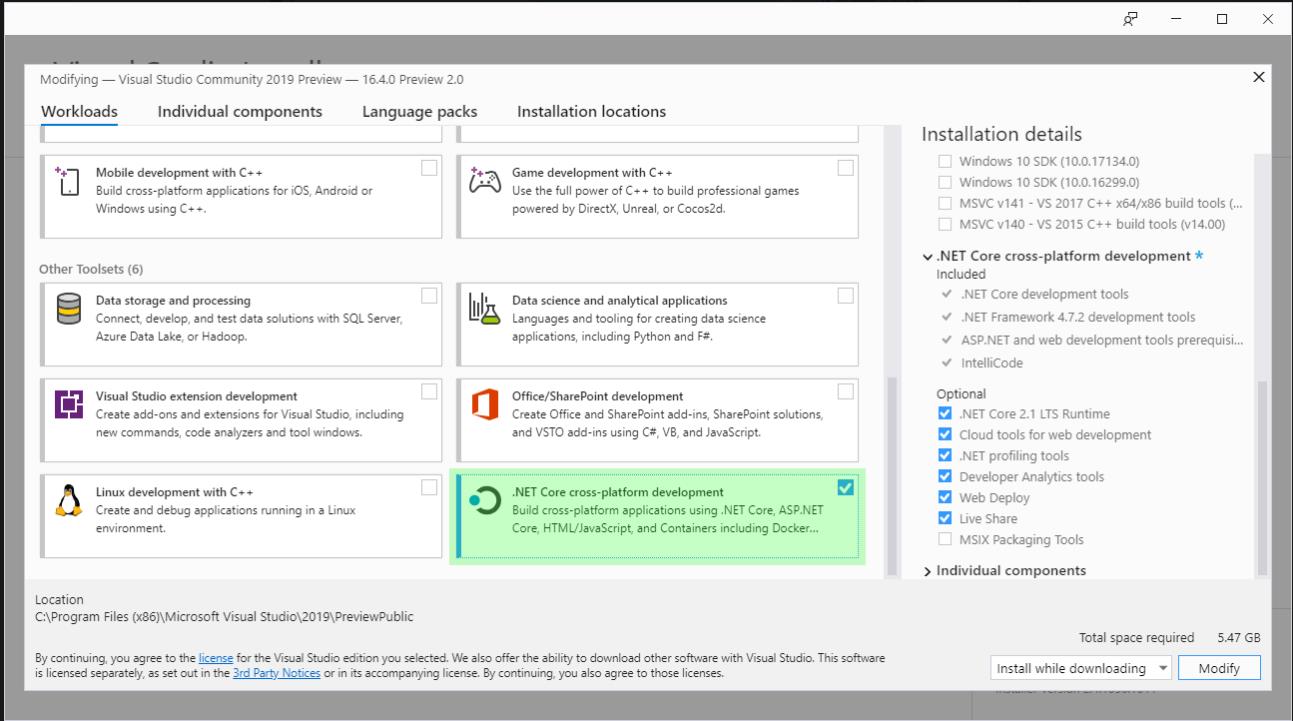This screenshot has width=1293, height=721.
Task: Open the 3rd Party Notices link
Action: (x=277, y=673)
